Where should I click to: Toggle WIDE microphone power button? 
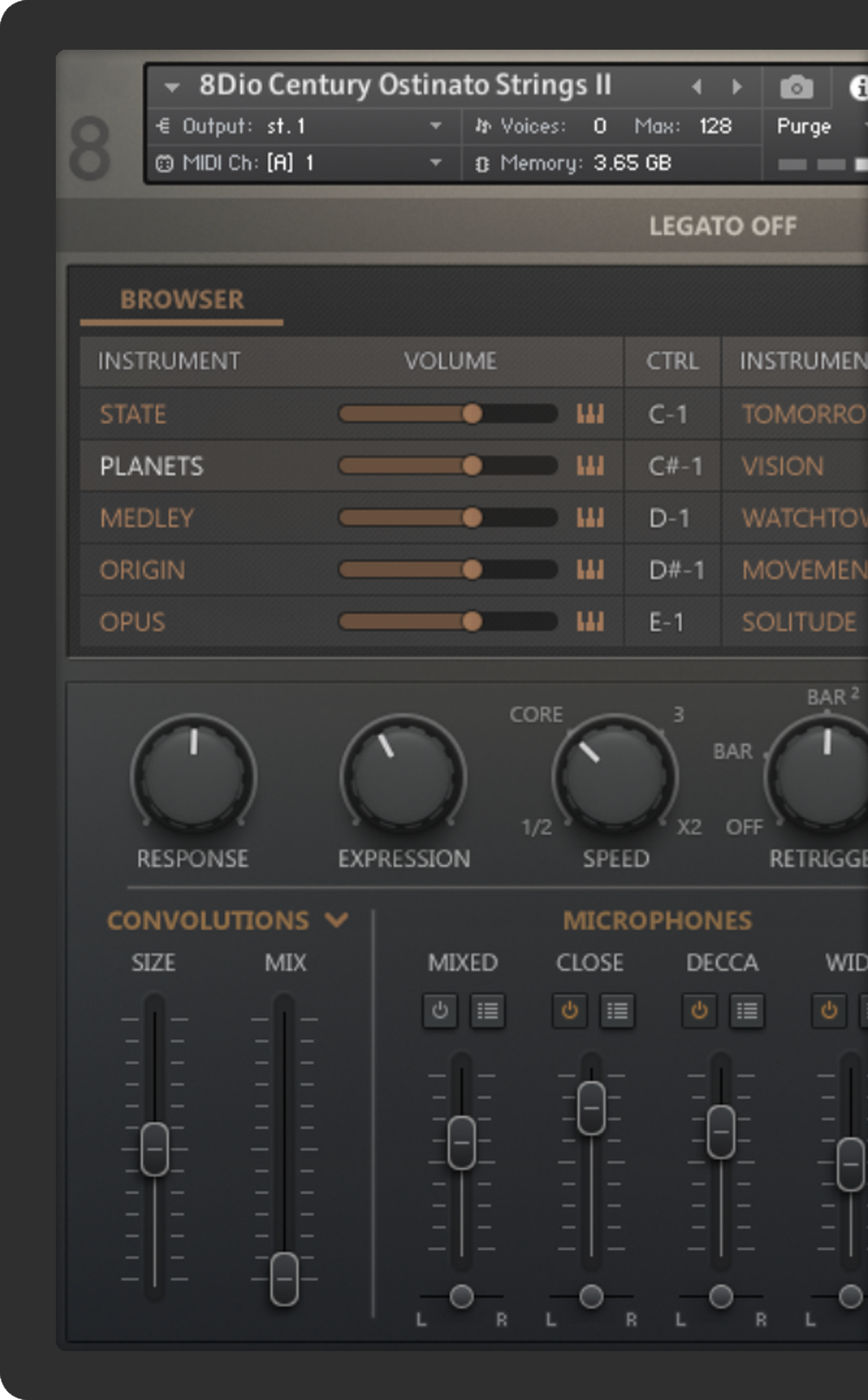[x=829, y=1011]
